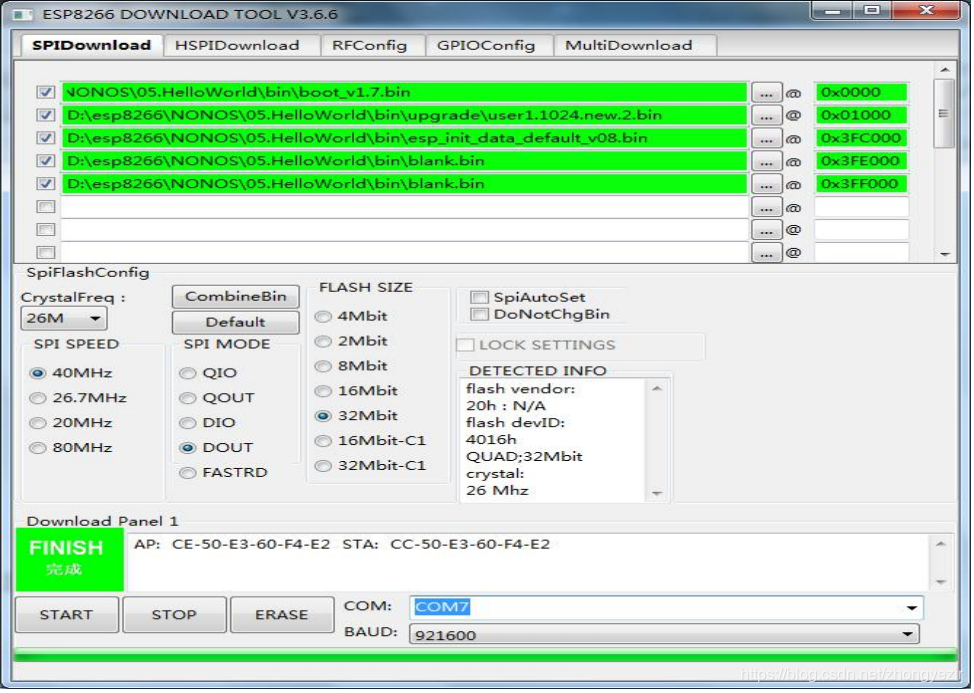The height and width of the screenshot is (693, 974).
Task: Click START to begin flashing
Action: (66, 616)
